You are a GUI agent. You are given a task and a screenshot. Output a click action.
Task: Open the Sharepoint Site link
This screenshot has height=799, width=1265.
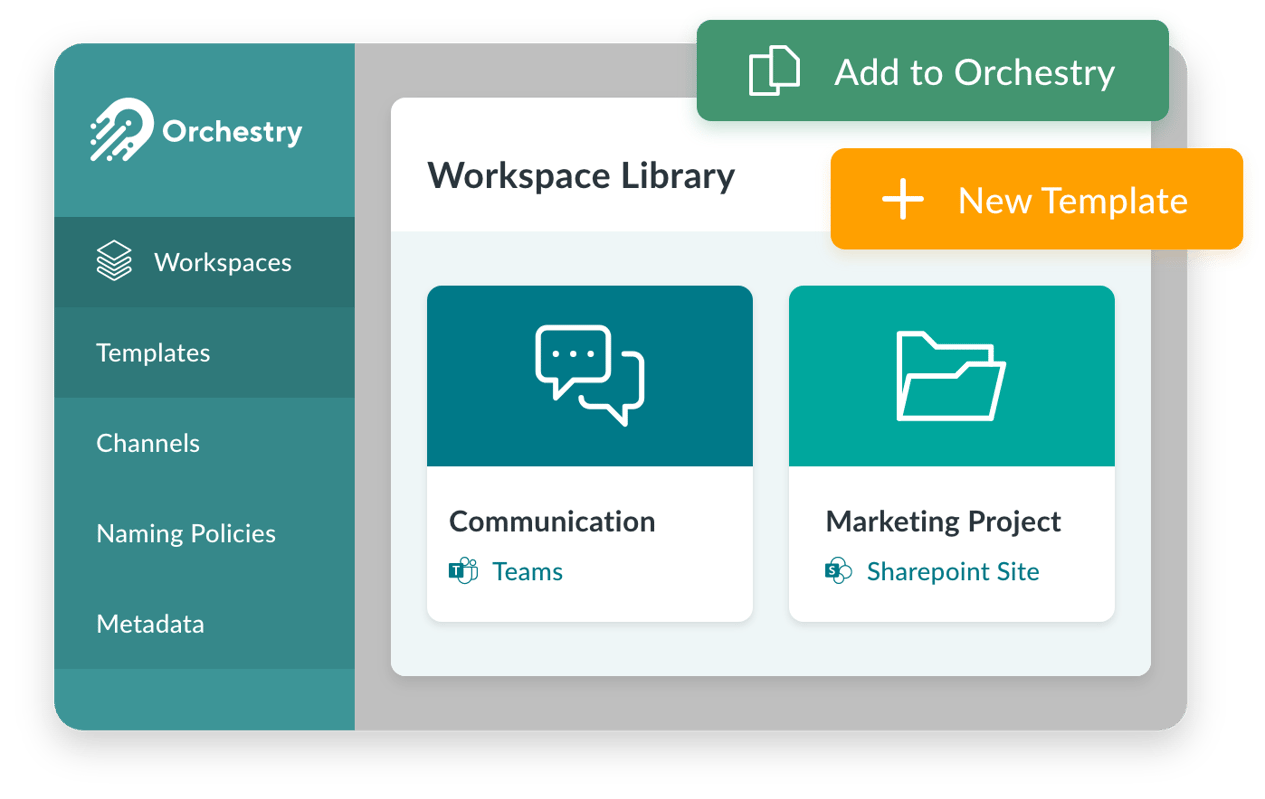click(953, 571)
